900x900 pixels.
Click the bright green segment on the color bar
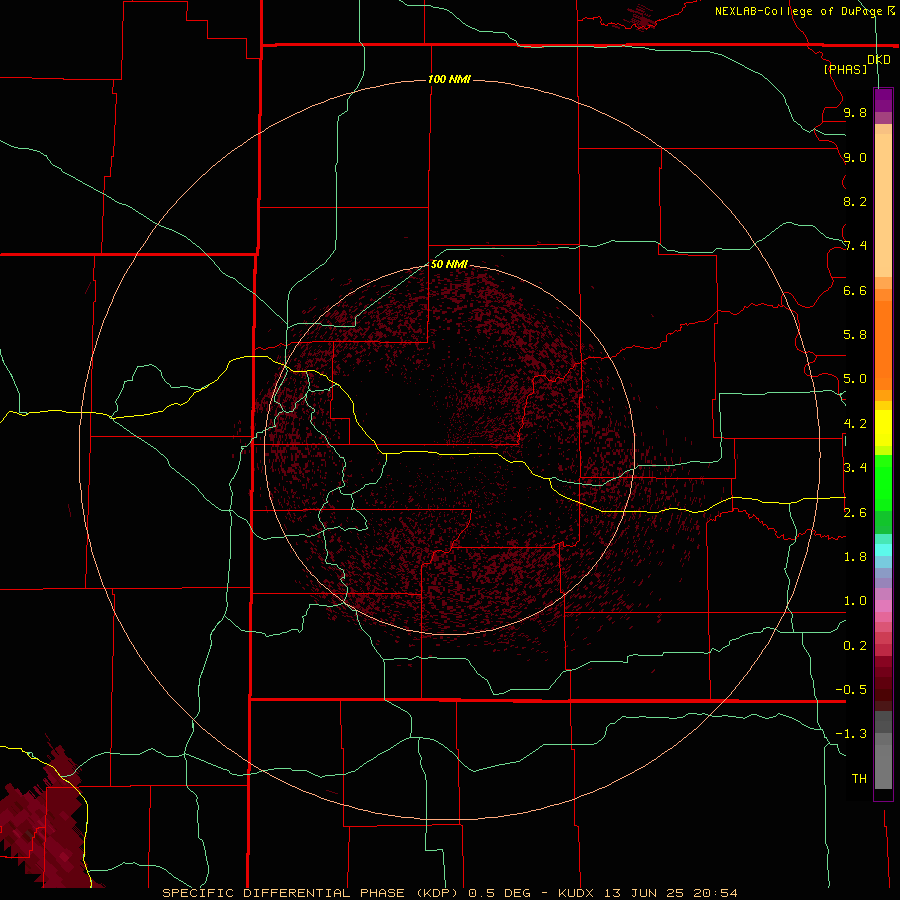coord(883,482)
